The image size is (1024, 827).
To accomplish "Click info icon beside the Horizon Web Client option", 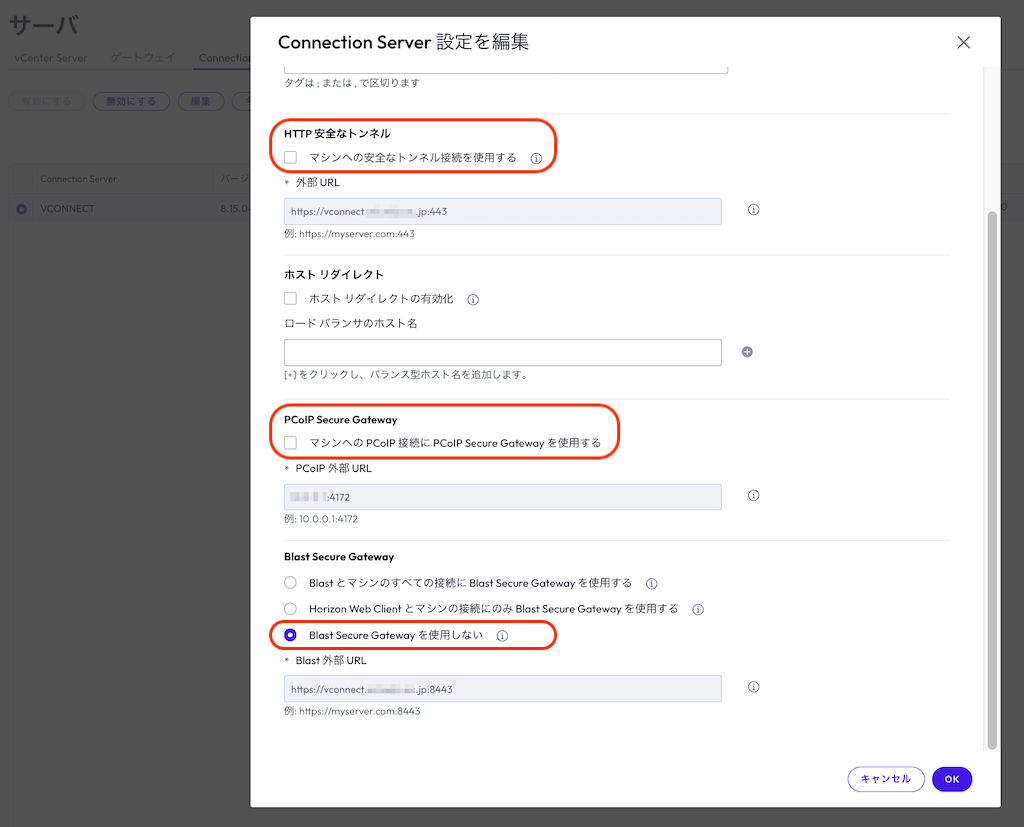I will click(x=697, y=609).
